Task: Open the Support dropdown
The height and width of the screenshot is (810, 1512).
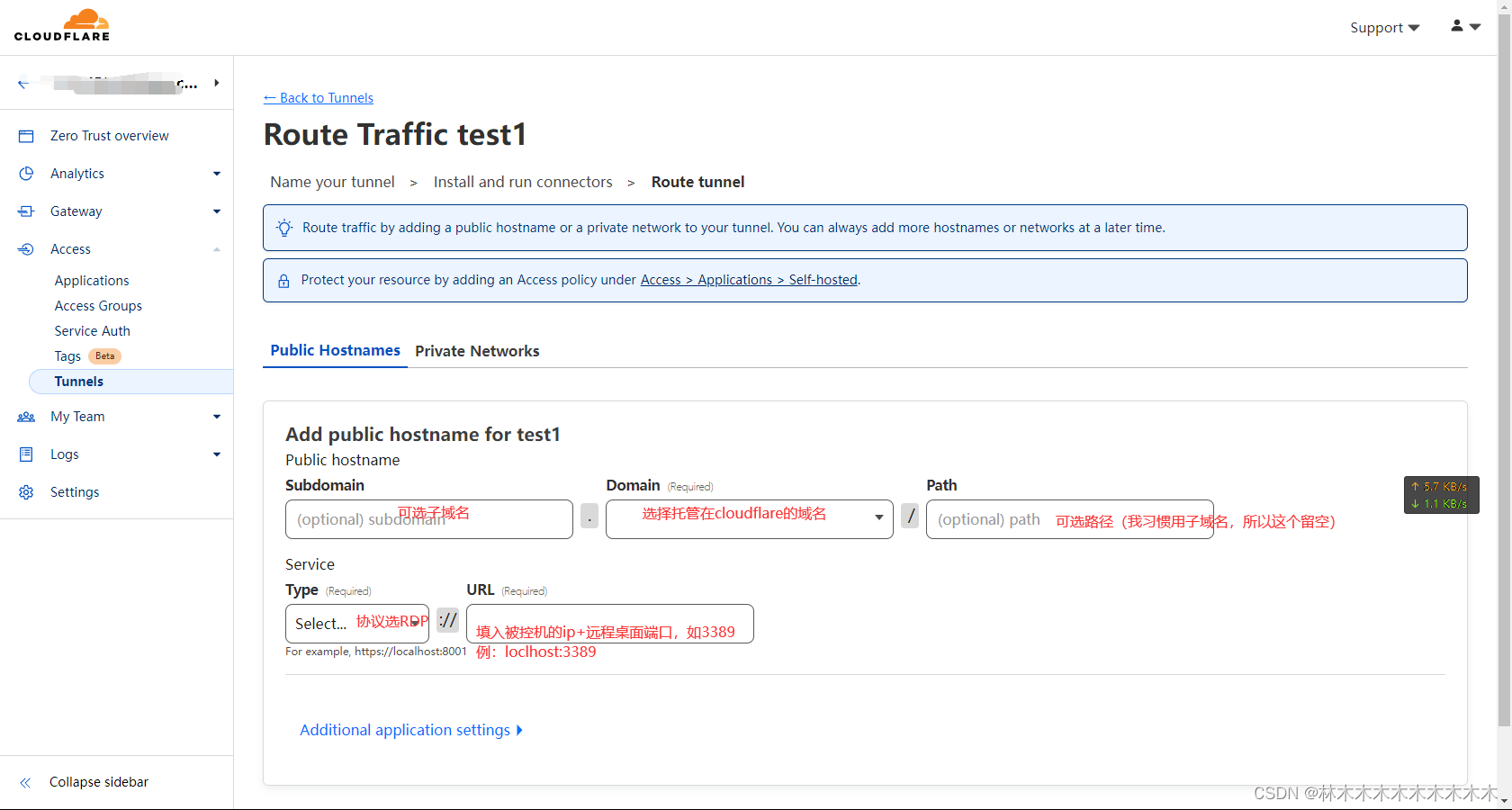Action: 1384,27
